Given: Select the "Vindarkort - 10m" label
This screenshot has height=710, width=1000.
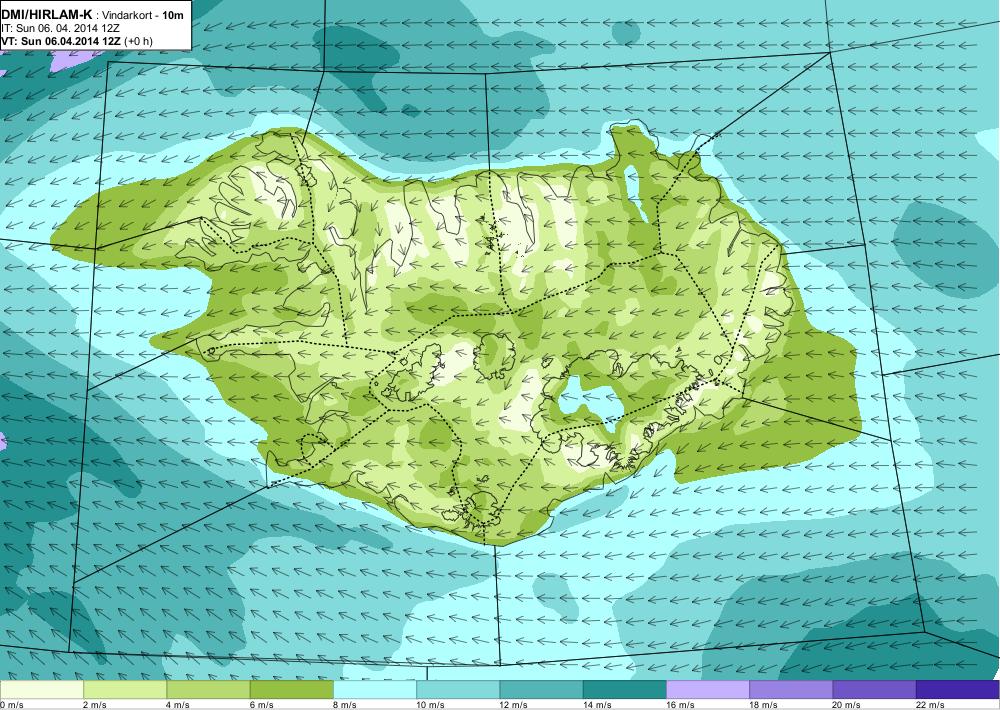Looking at the screenshot, I should point(144,15).
